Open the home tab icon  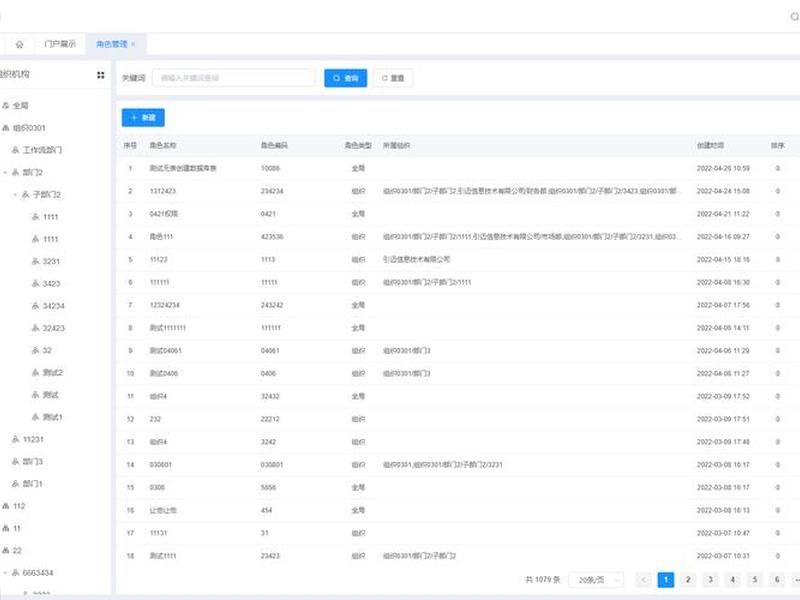(19, 44)
